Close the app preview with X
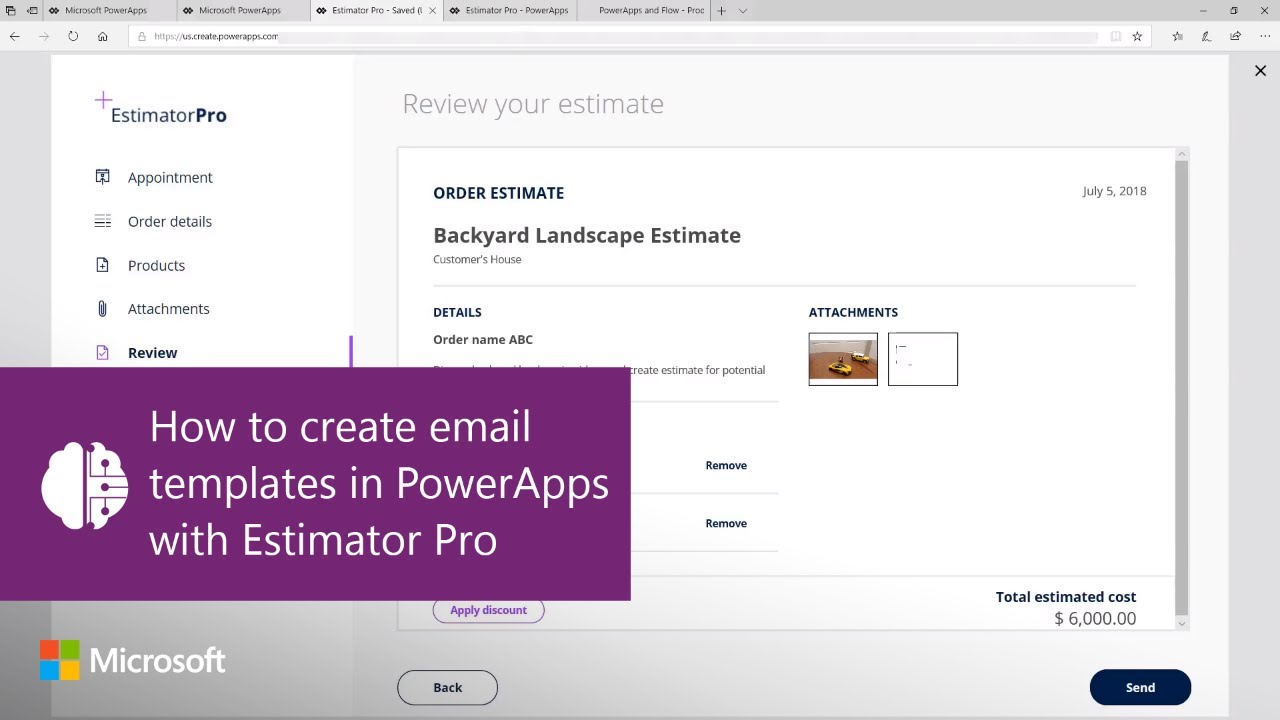The width and height of the screenshot is (1280, 720). point(1261,71)
